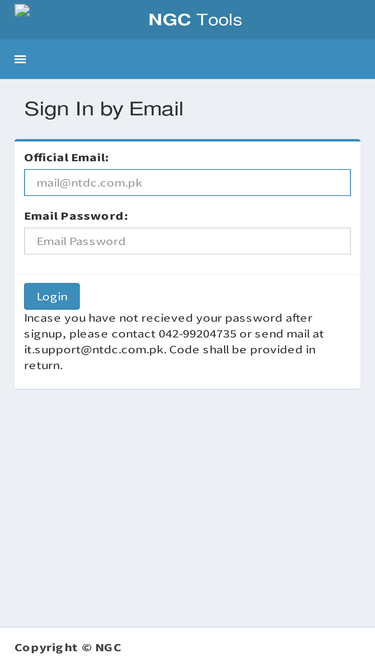Viewport: 375px width, 667px height.
Task: Click the © symbol in the footer
Action: point(86,647)
